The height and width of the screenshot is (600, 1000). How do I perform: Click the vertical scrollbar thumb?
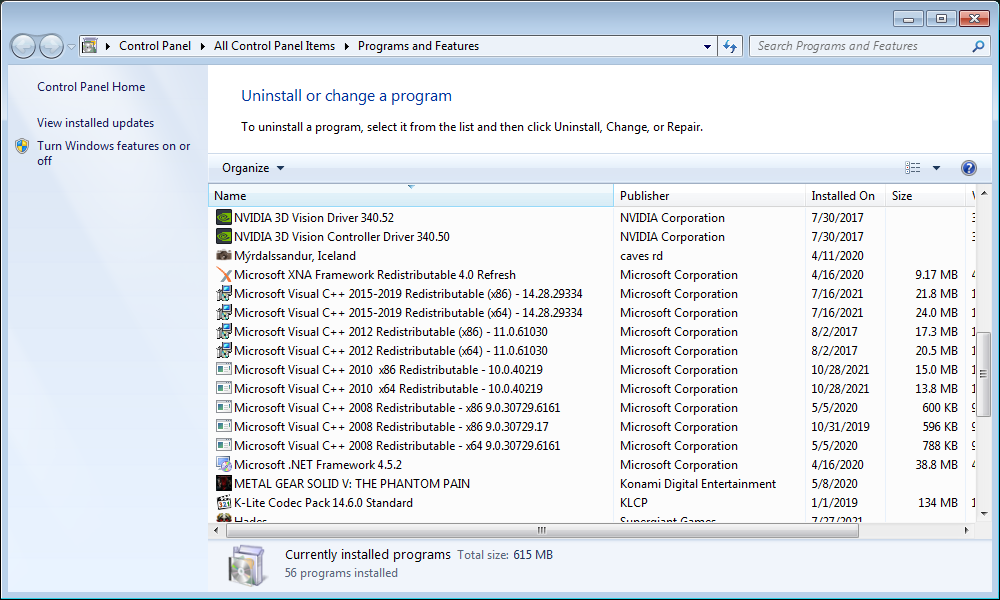coord(983,374)
